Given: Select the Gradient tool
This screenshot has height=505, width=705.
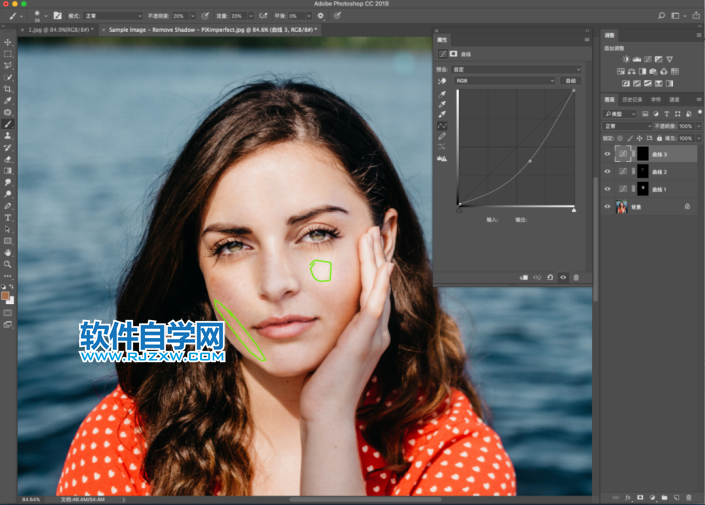Looking at the screenshot, I should [x=8, y=171].
